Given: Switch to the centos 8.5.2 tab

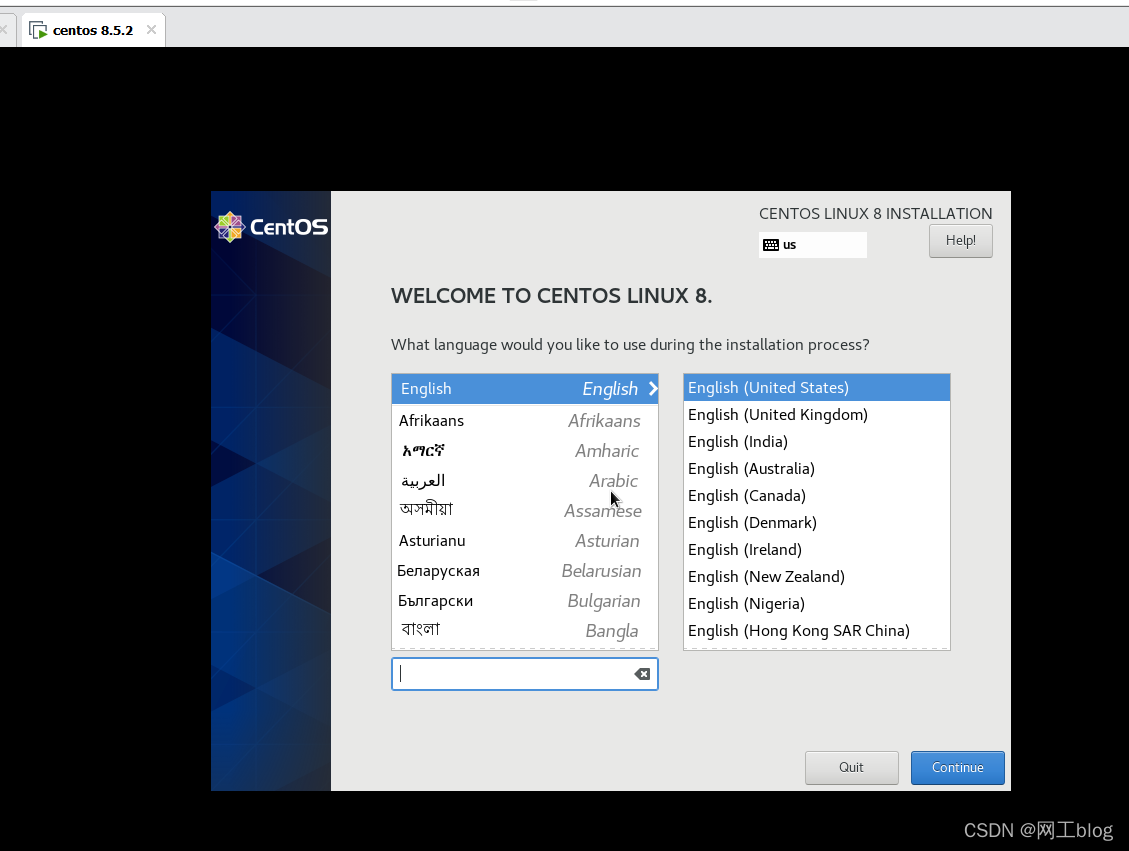Looking at the screenshot, I should tap(93, 30).
